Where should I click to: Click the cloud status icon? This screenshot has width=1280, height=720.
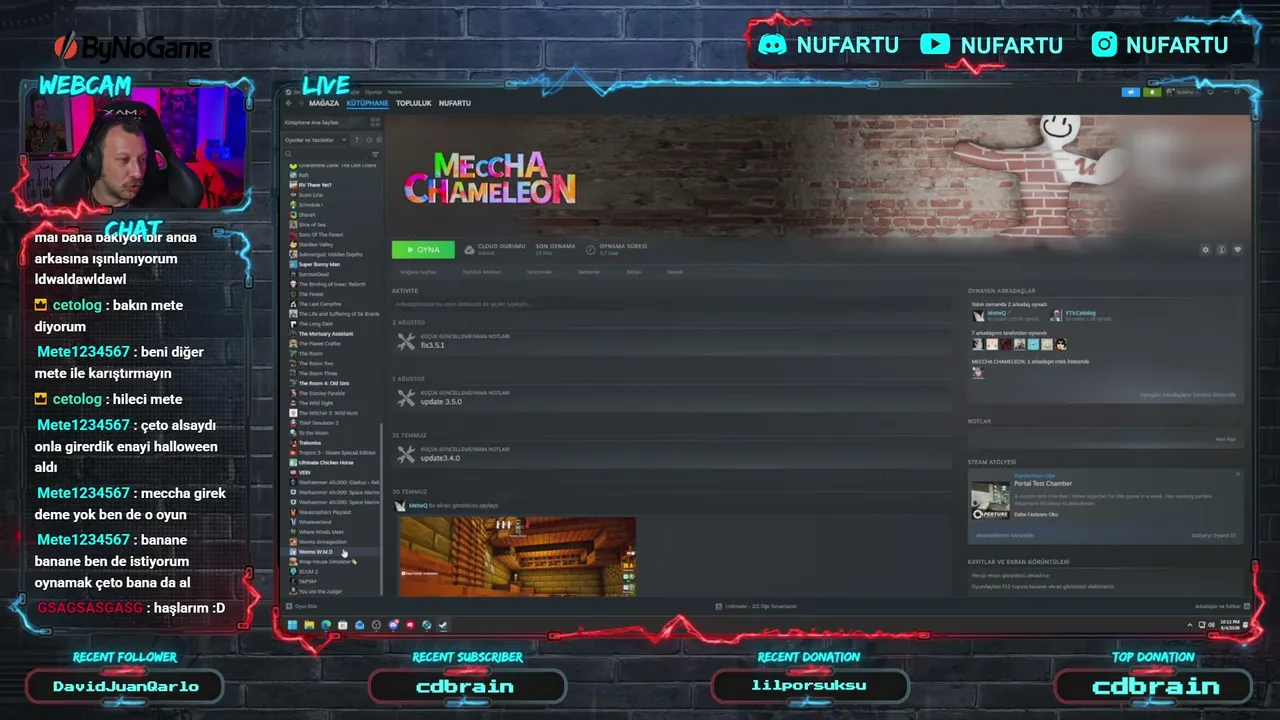(467, 249)
